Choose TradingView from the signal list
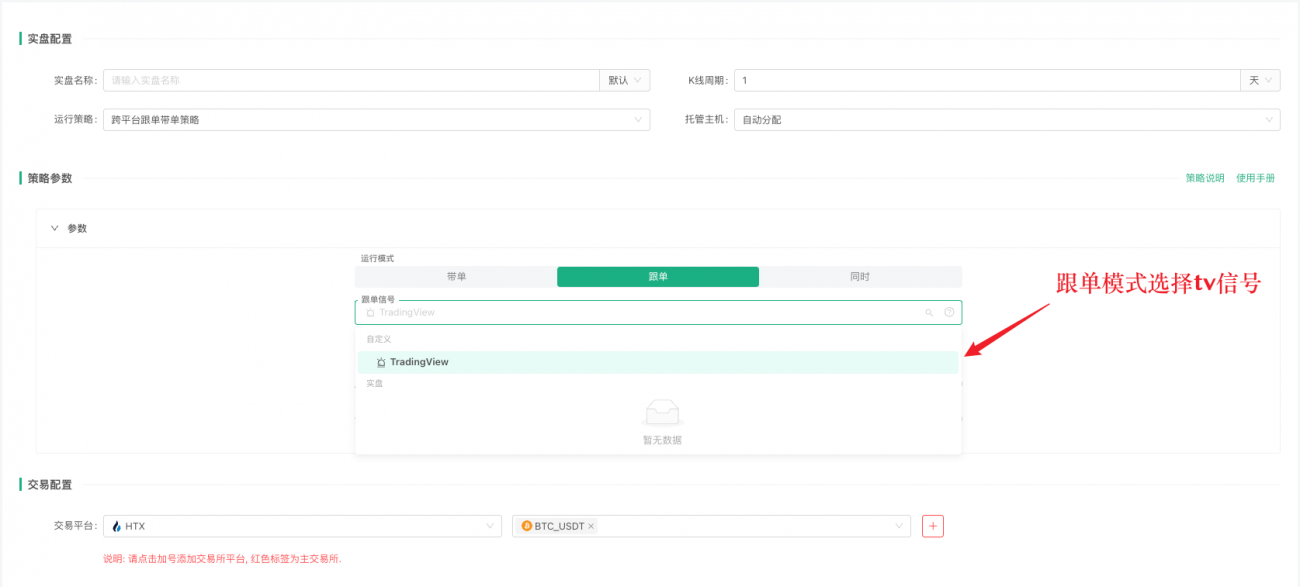This screenshot has width=1300, height=587. tap(419, 362)
